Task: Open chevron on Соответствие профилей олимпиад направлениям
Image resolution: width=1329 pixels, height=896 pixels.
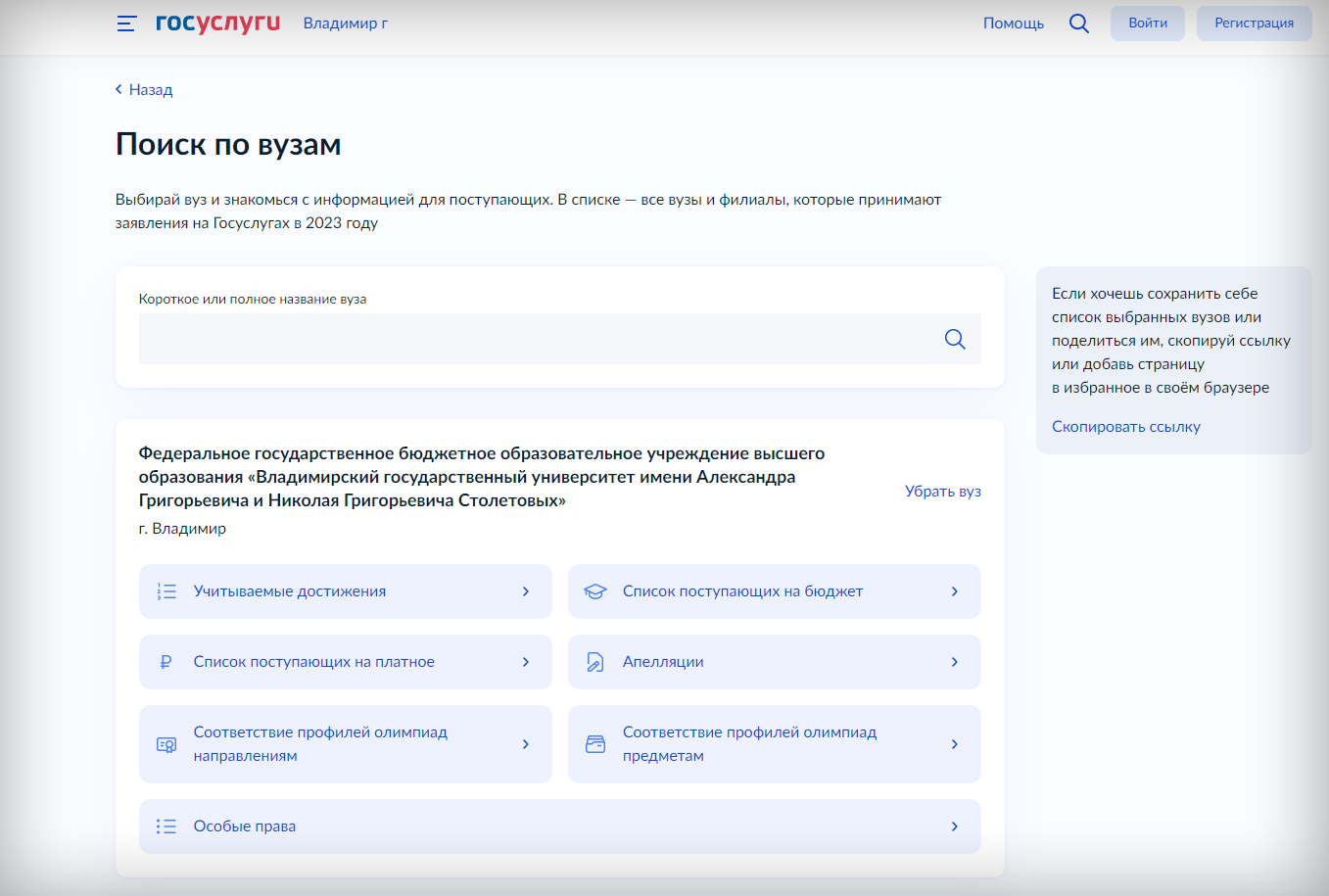Action: click(x=526, y=744)
